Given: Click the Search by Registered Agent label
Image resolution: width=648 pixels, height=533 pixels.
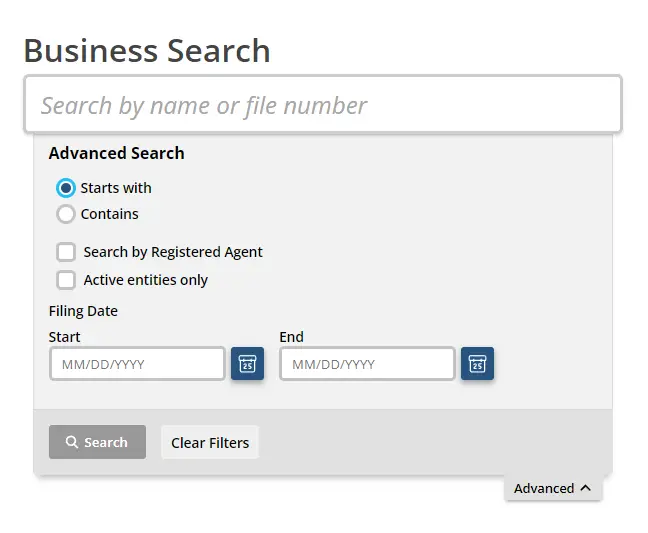Looking at the screenshot, I should tap(173, 252).
